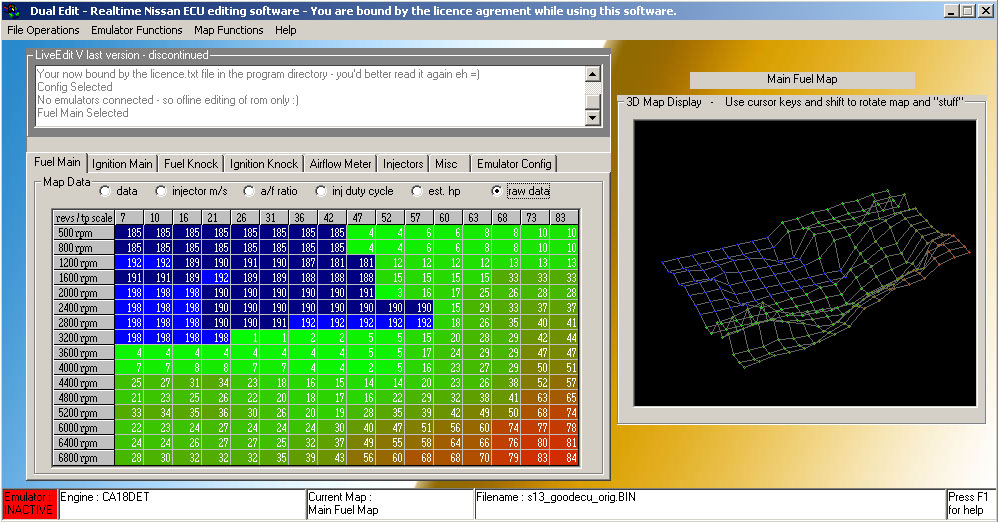Open the Emulator Functions menu
The image size is (998, 522).
(x=136, y=30)
